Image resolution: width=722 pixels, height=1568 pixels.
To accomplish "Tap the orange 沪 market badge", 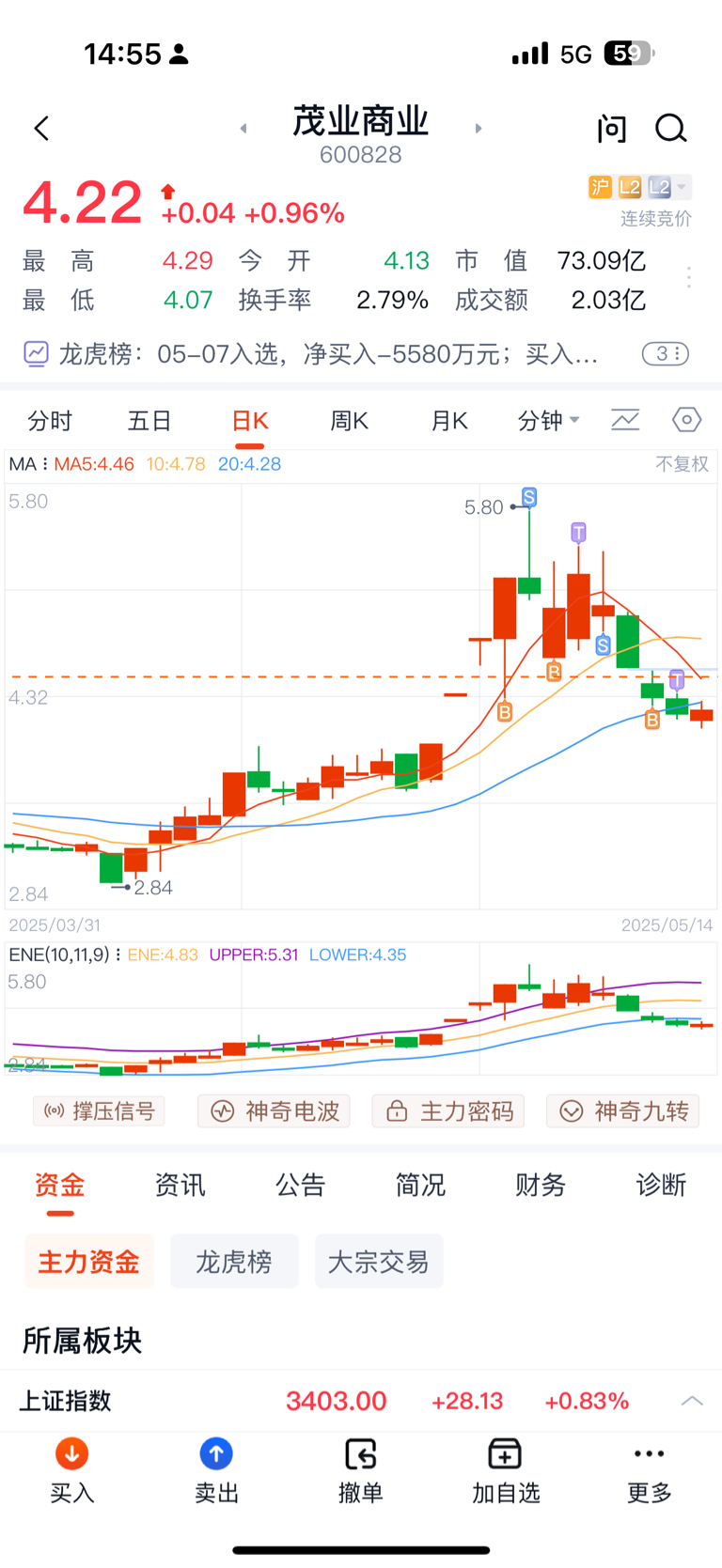I will [600, 187].
